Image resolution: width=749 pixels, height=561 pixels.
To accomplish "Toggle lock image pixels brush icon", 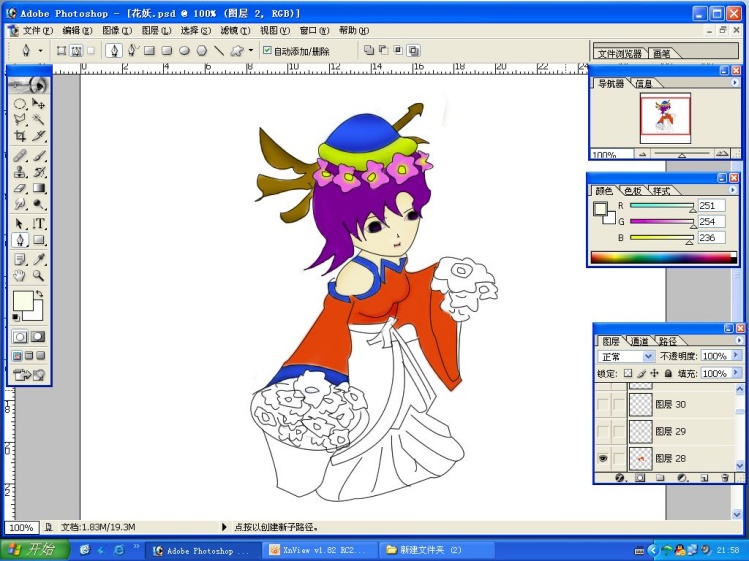I will click(642, 373).
